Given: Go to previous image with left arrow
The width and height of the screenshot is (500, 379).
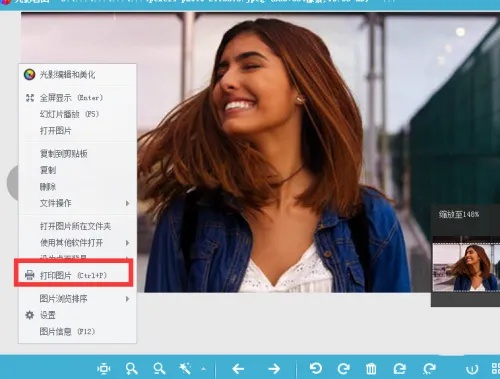Looking at the screenshot, I should click(x=238, y=369).
